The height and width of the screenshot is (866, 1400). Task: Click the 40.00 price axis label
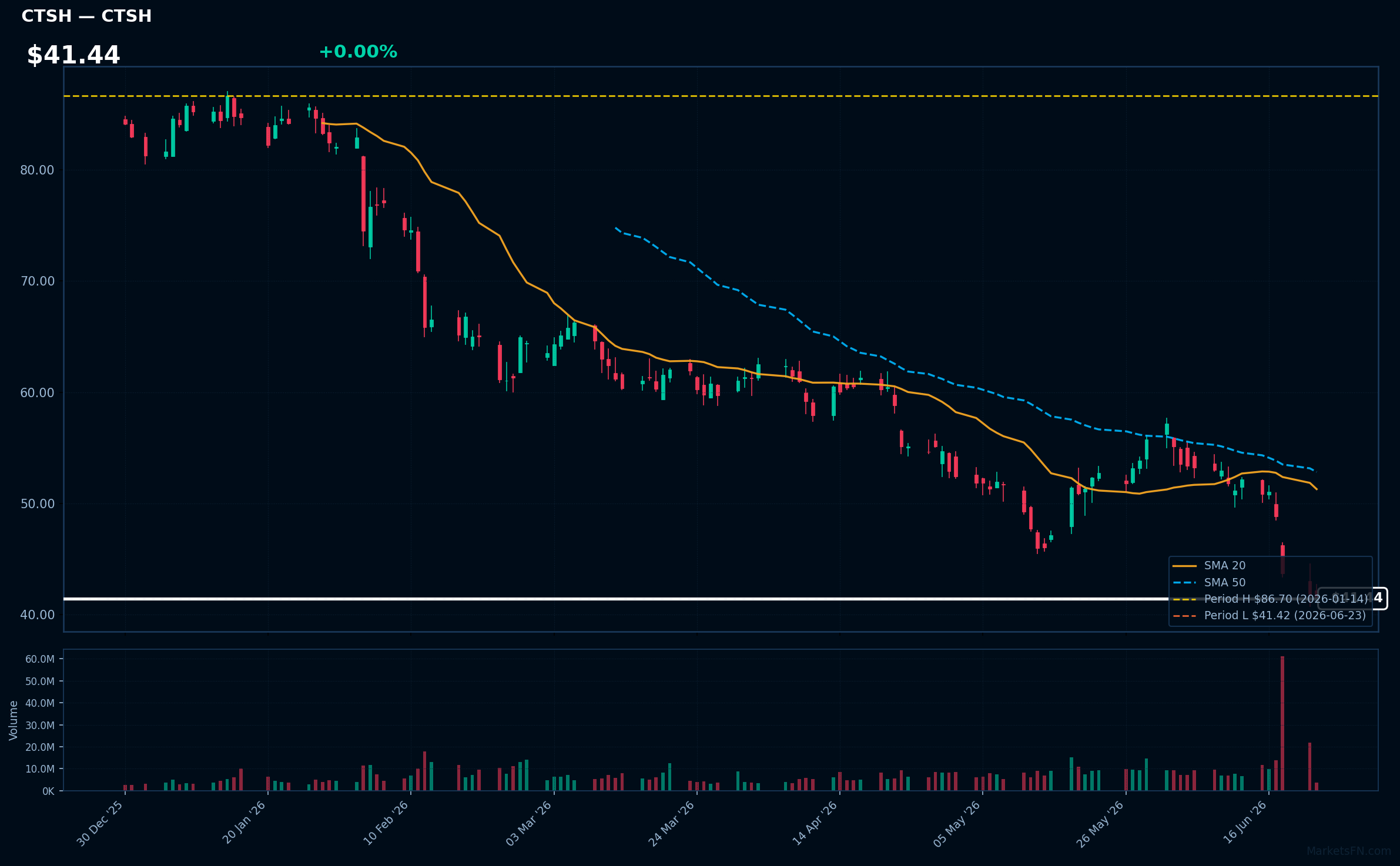37,615
